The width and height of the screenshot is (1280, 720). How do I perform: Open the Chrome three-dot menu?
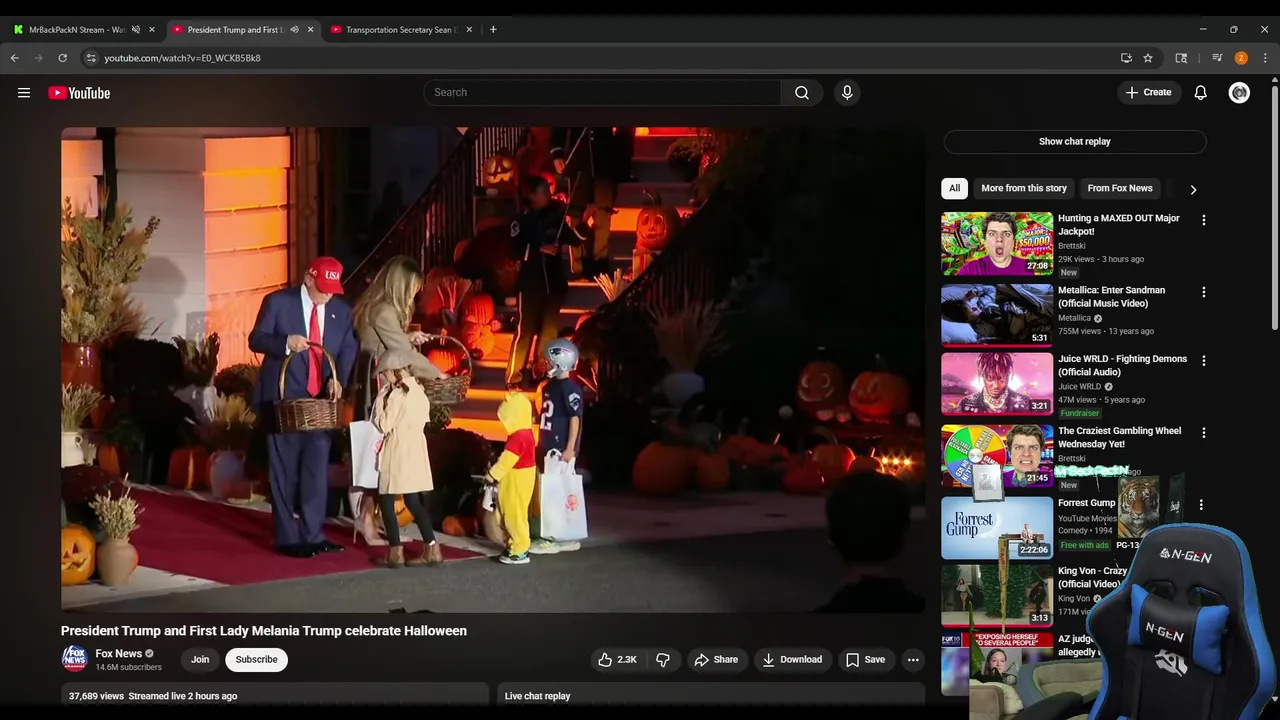coord(1265,58)
